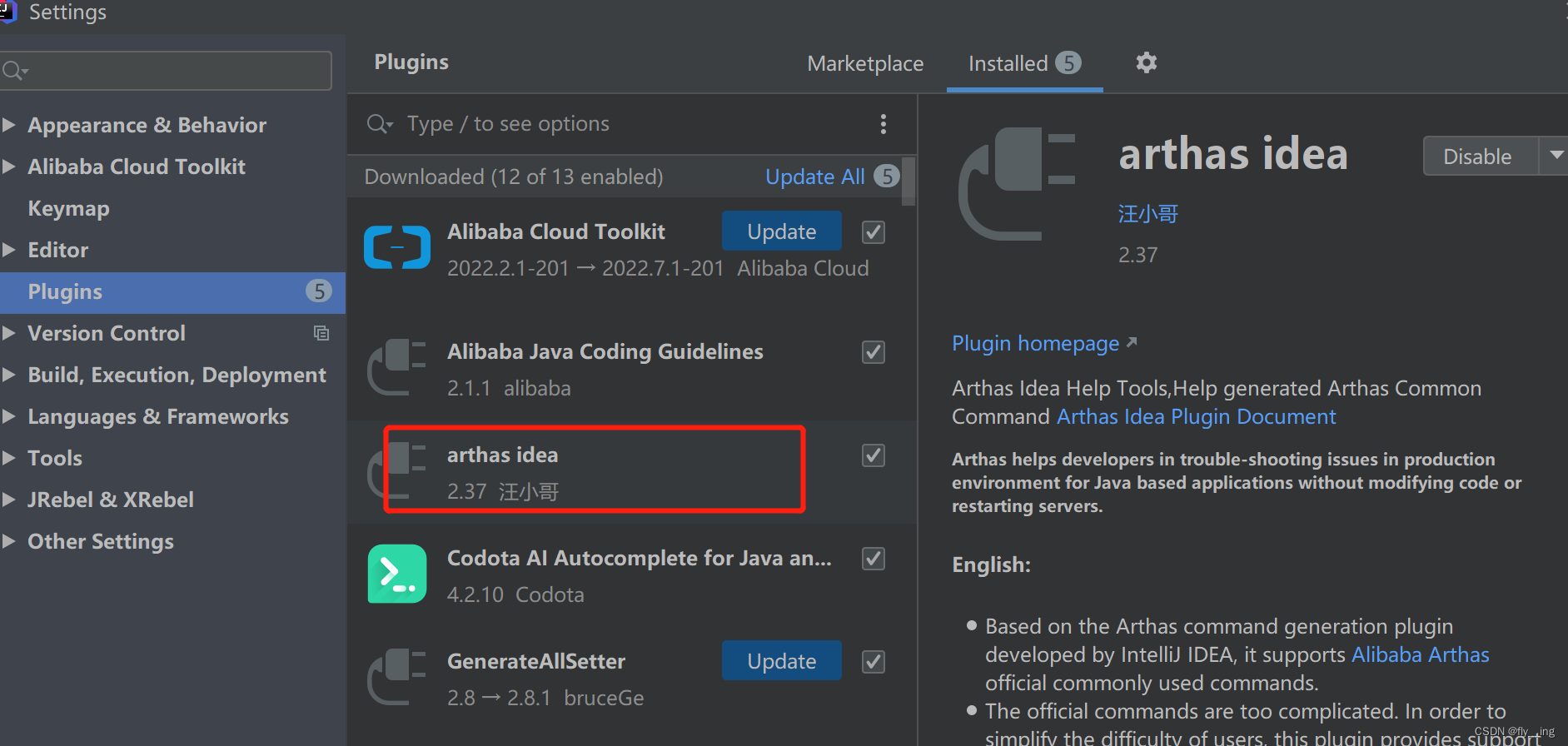The height and width of the screenshot is (746, 1568).
Task: Click the Codota AI Autocomplete plugin icon
Action: 397,574
